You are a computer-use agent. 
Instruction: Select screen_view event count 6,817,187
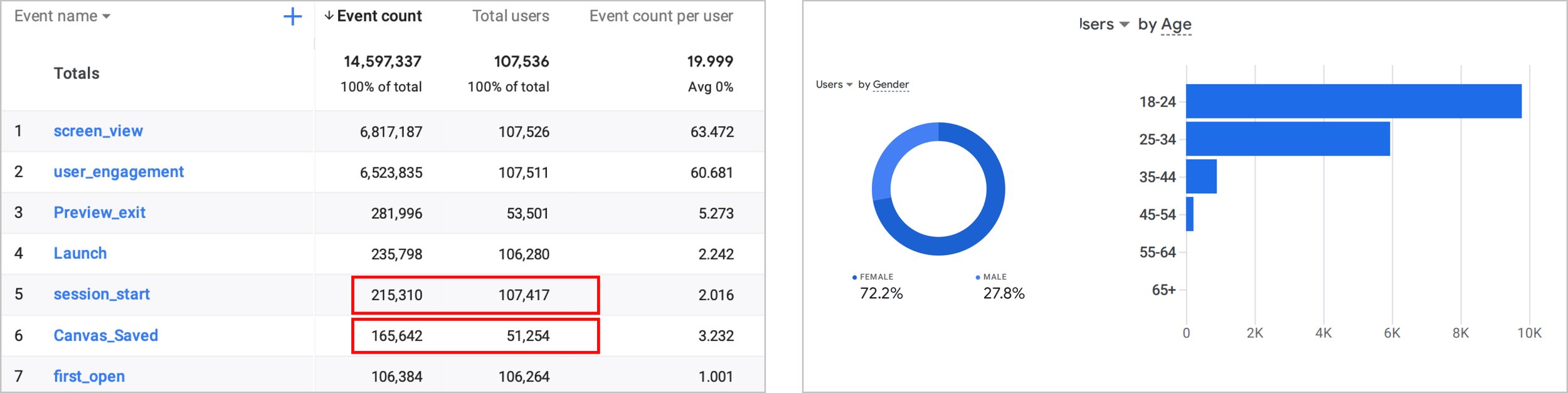tap(391, 132)
